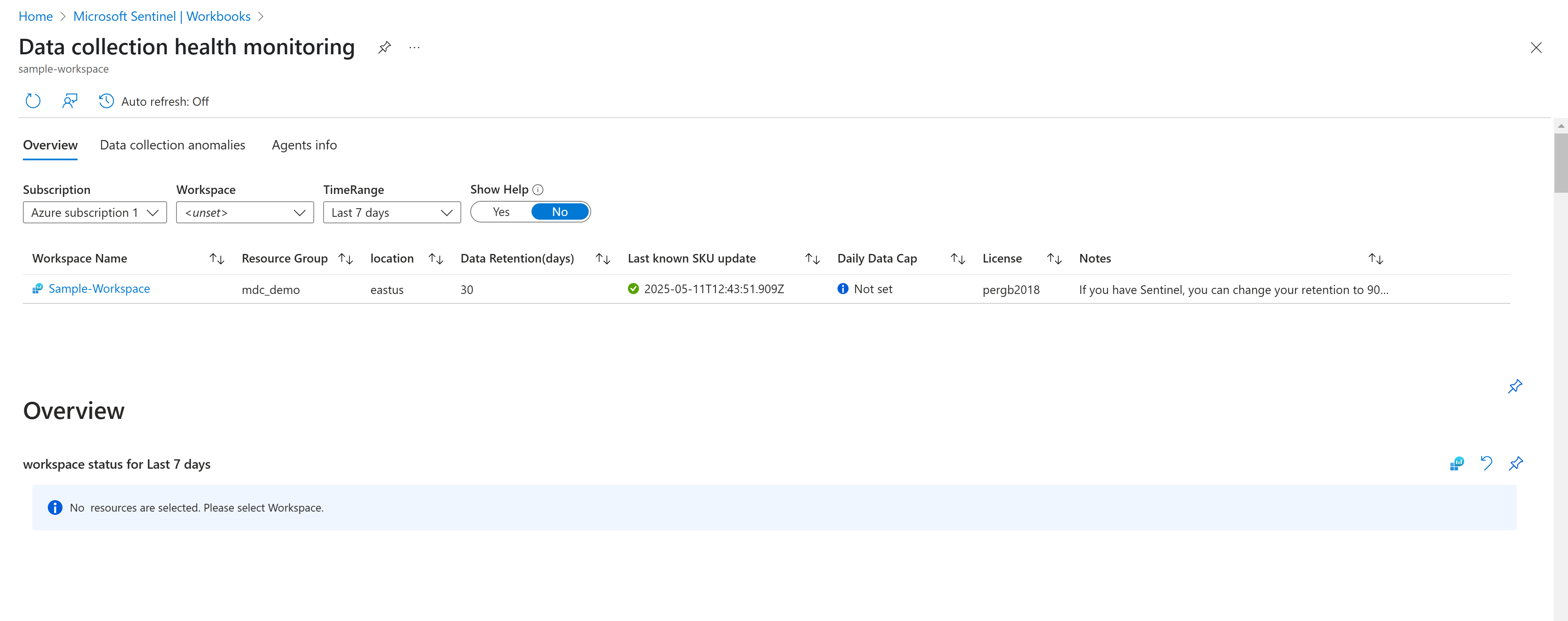
Task: Sort by Workspace Name column
Action: [x=217, y=258]
